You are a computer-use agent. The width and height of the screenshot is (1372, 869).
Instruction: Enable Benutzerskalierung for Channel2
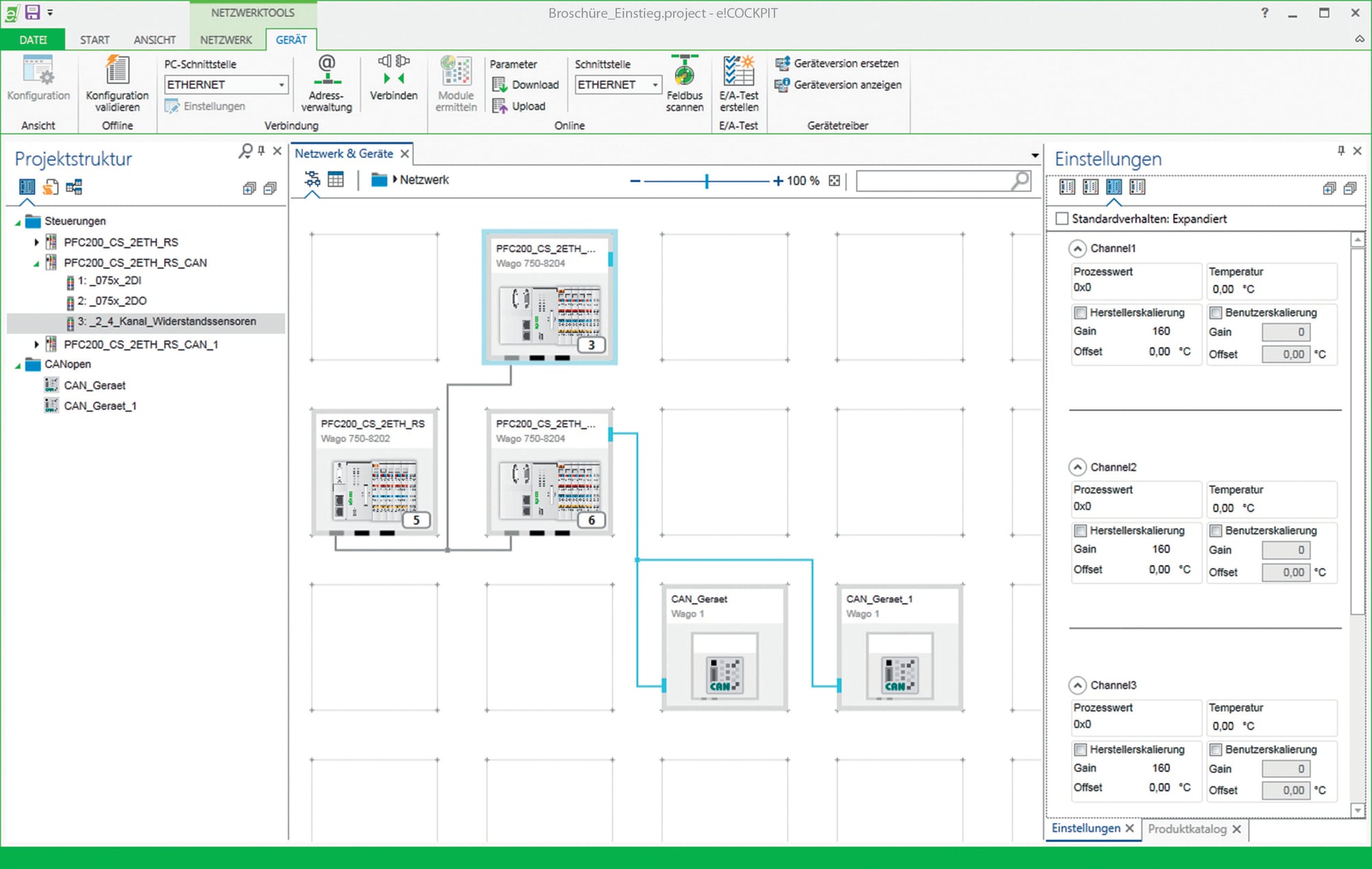[1216, 530]
